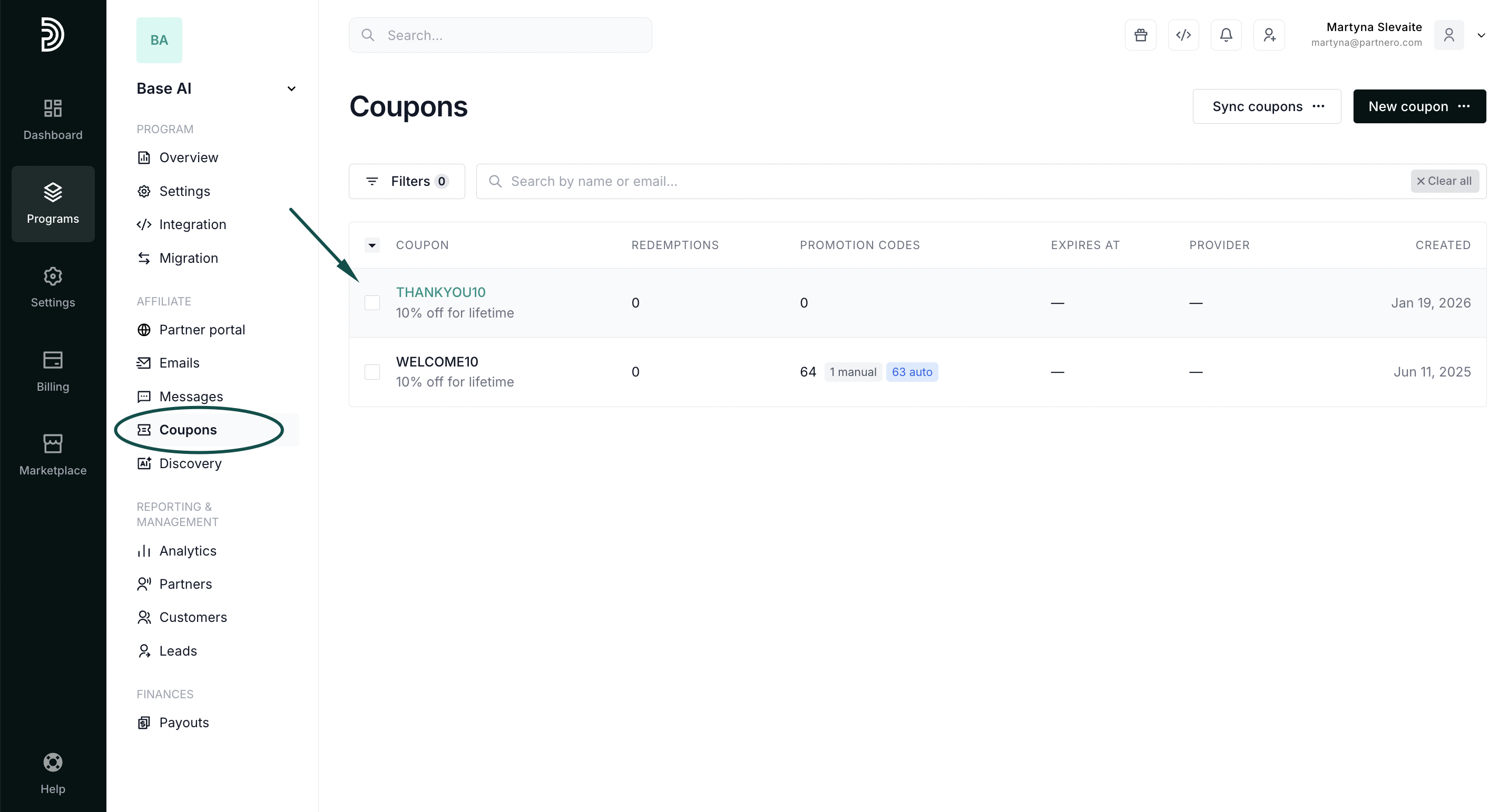Toggle select-all checkbox in table header

click(372, 245)
